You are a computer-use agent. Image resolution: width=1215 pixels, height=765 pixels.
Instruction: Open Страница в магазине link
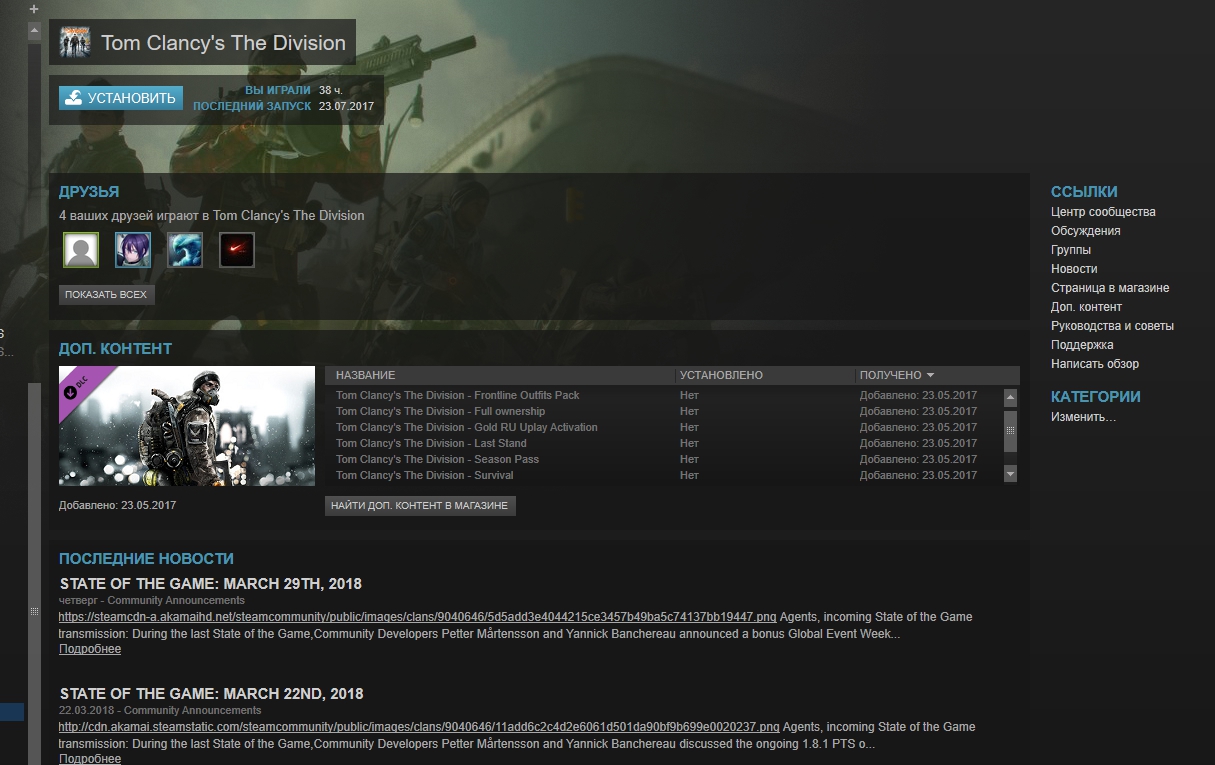point(1110,288)
